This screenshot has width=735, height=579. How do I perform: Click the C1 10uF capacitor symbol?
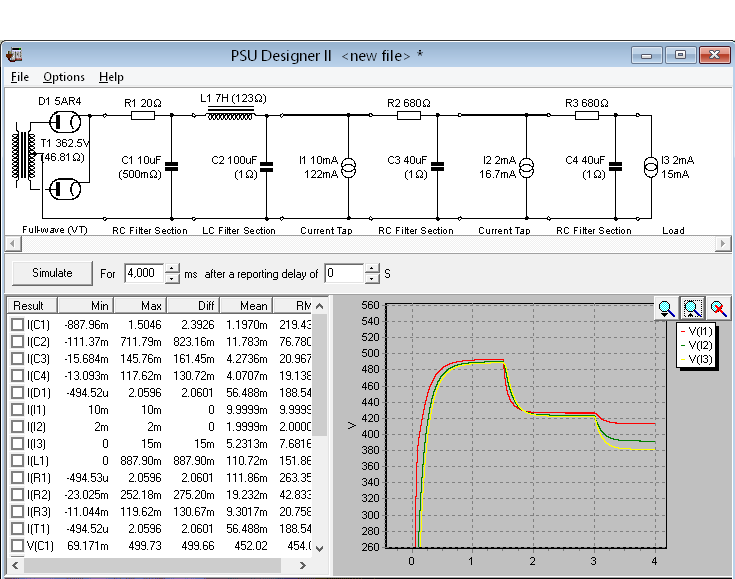click(x=172, y=166)
